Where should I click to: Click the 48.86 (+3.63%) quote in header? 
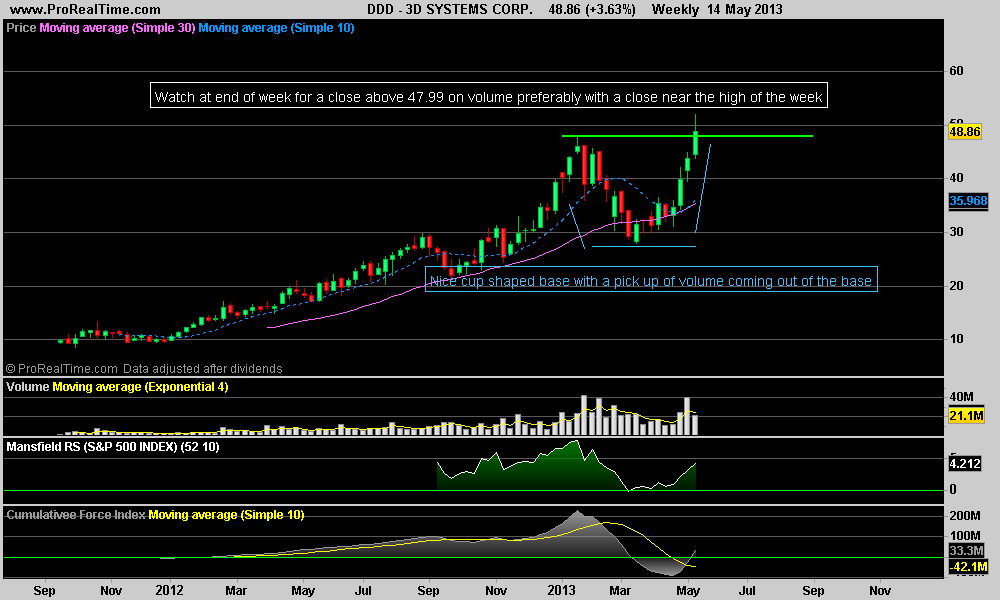click(x=592, y=10)
